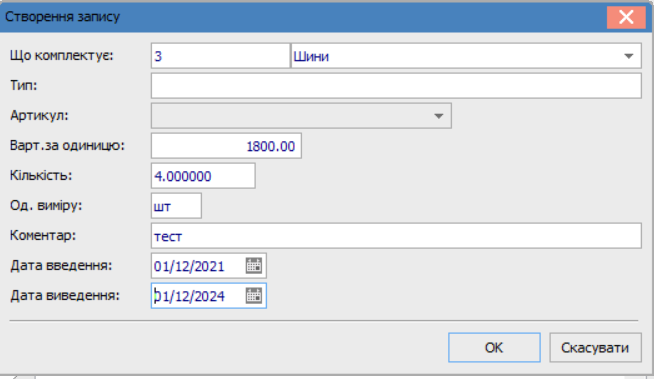Click the Кількість field 4.000000

[x=203, y=176]
